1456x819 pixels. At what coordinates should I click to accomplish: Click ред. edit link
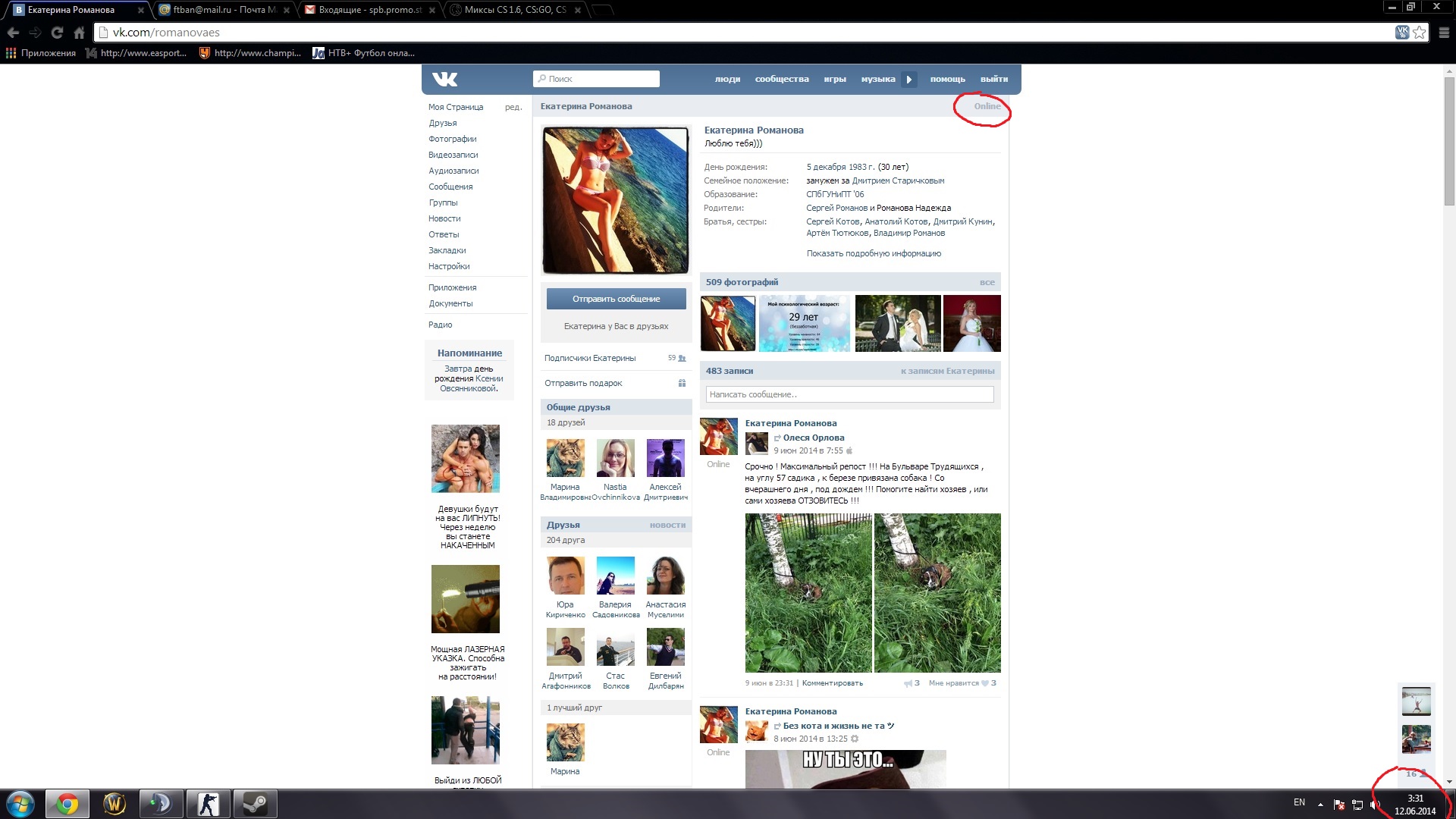(513, 107)
